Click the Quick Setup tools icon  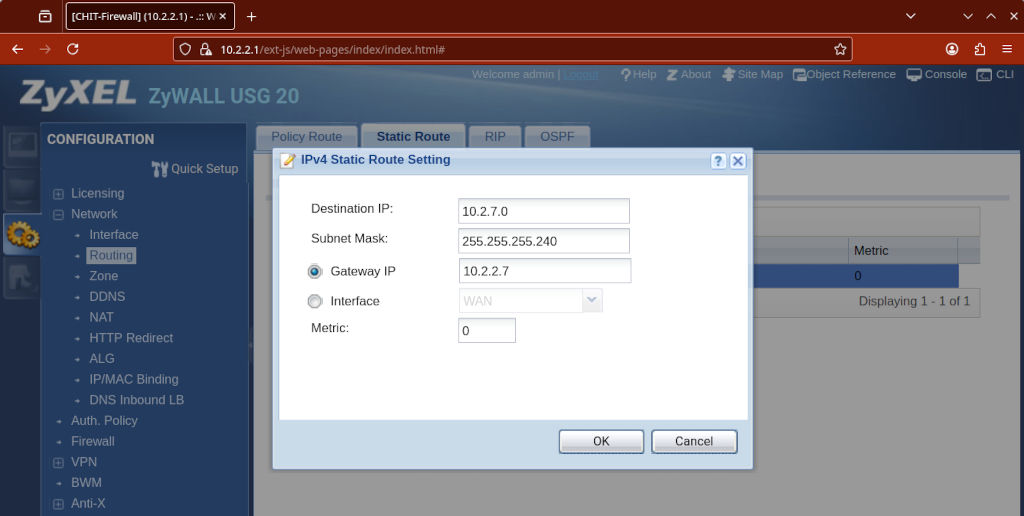[160, 169]
